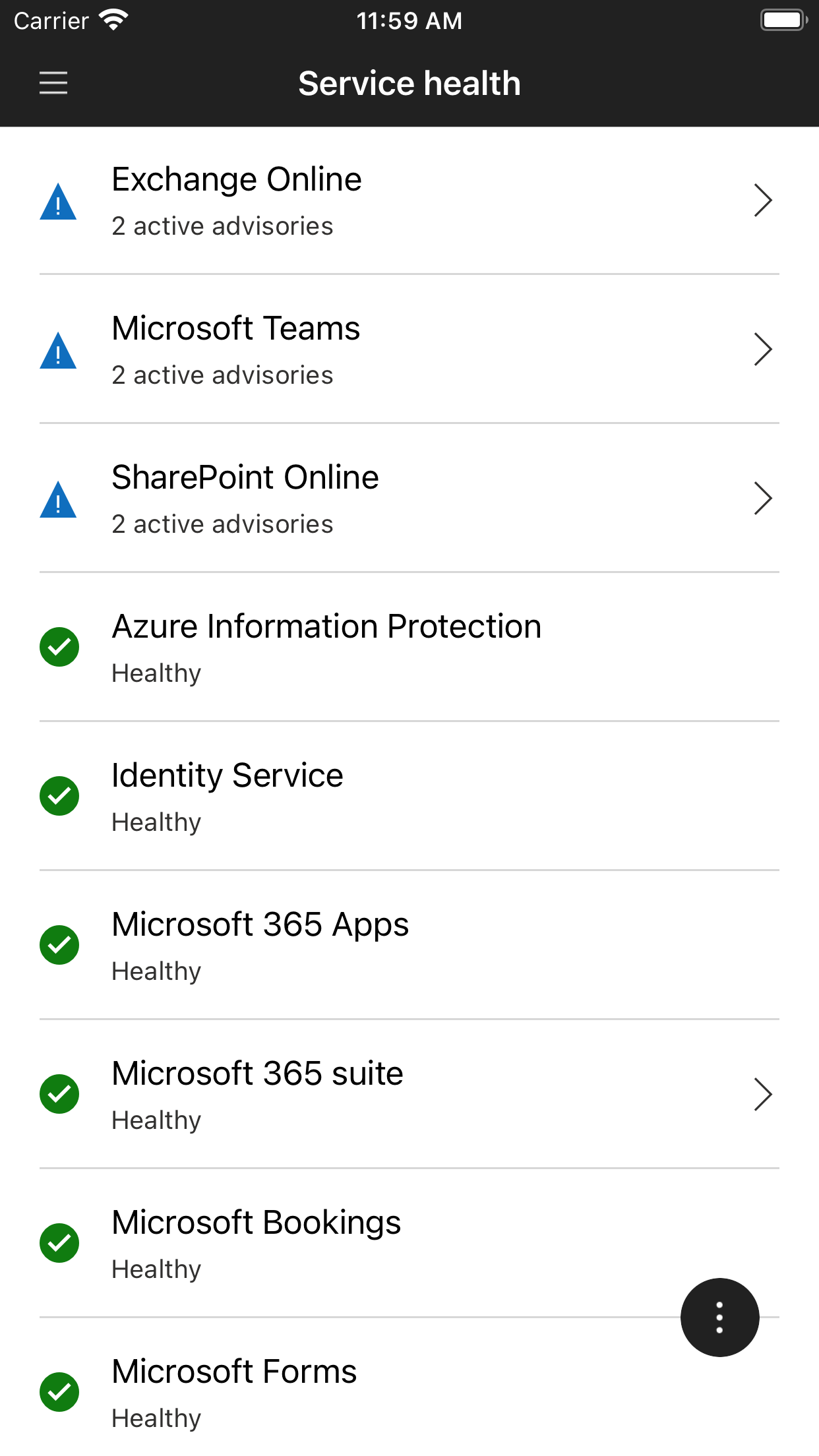Tap the floating more-options button
Image resolution: width=819 pixels, height=1456 pixels.
[x=719, y=1317]
